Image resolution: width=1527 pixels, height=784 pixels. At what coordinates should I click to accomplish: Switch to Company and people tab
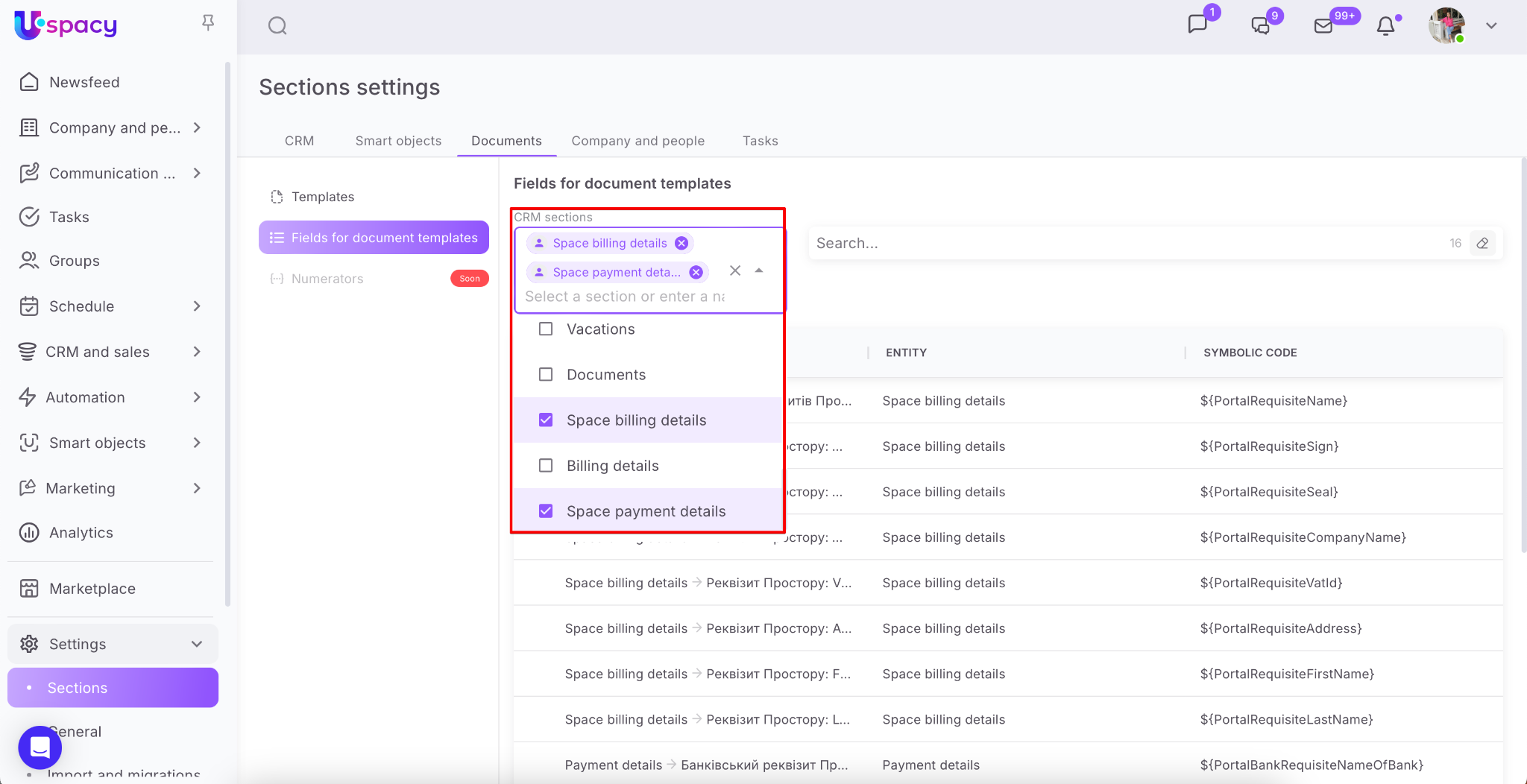pos(637,141)
